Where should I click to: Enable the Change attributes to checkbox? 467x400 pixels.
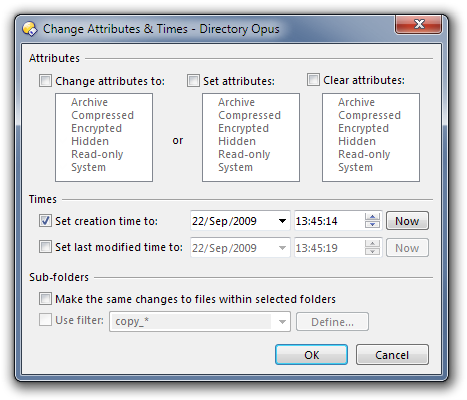coord(45,81)
